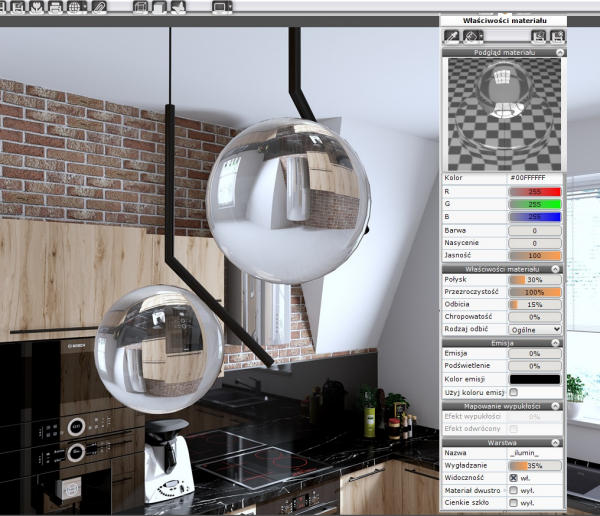Collapse the Podgląd materiału section

(x=560, y=52)
